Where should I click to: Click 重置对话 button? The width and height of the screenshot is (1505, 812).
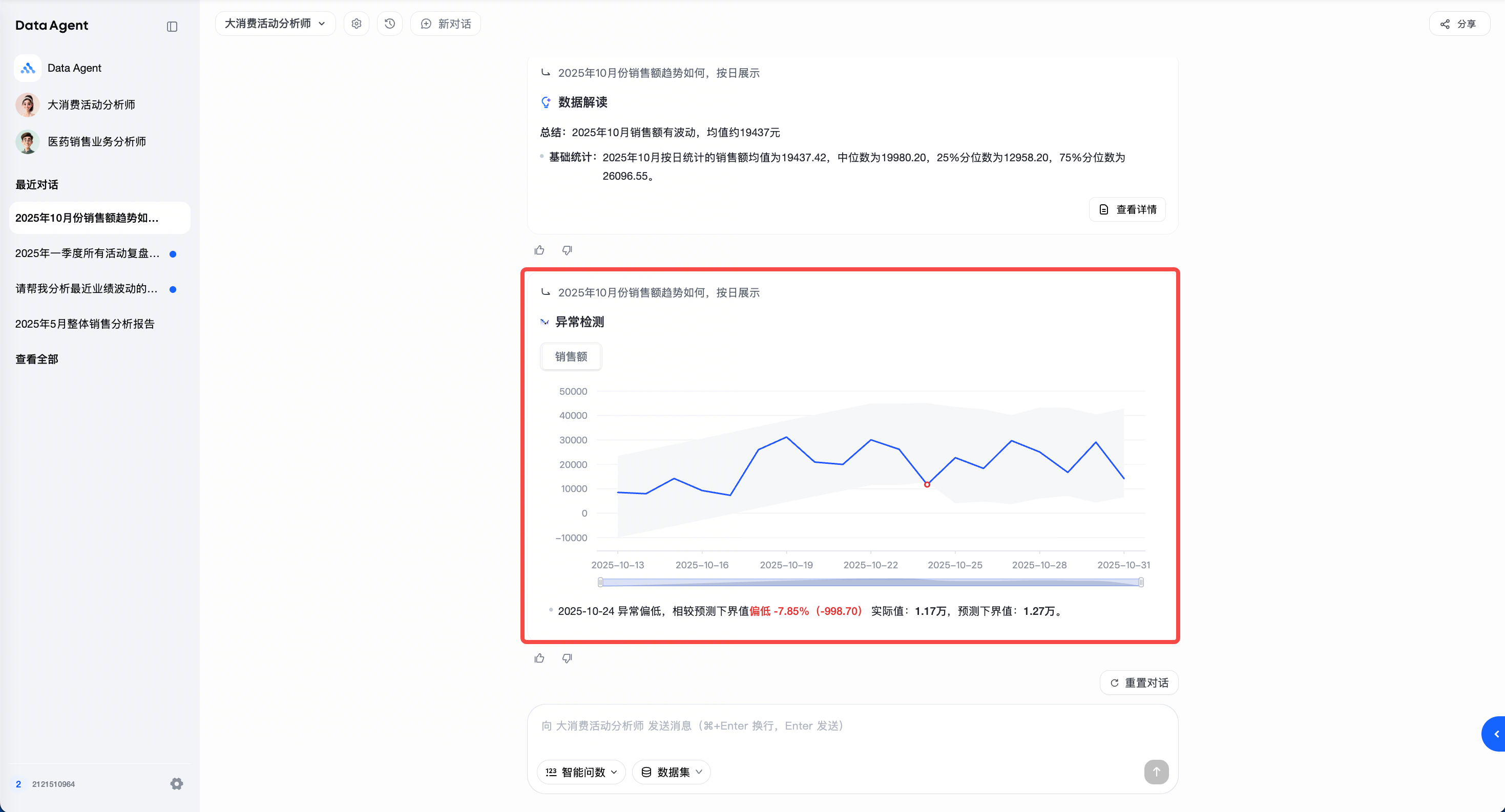coord(1139,682)
